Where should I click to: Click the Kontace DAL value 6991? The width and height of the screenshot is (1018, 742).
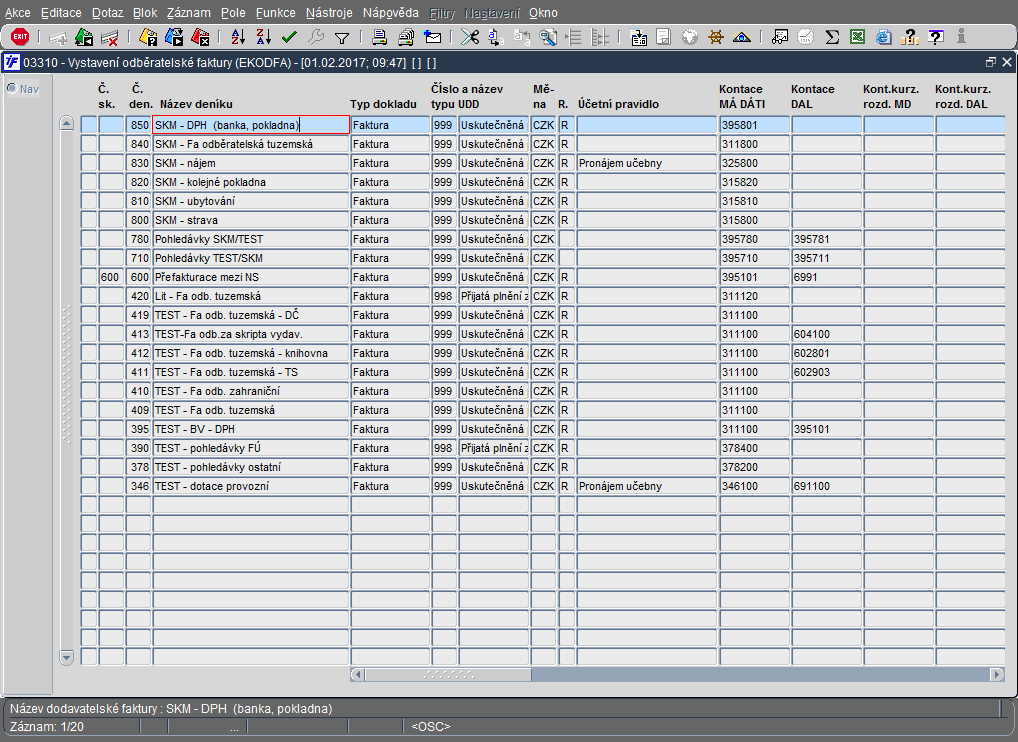tap(826, 277)
